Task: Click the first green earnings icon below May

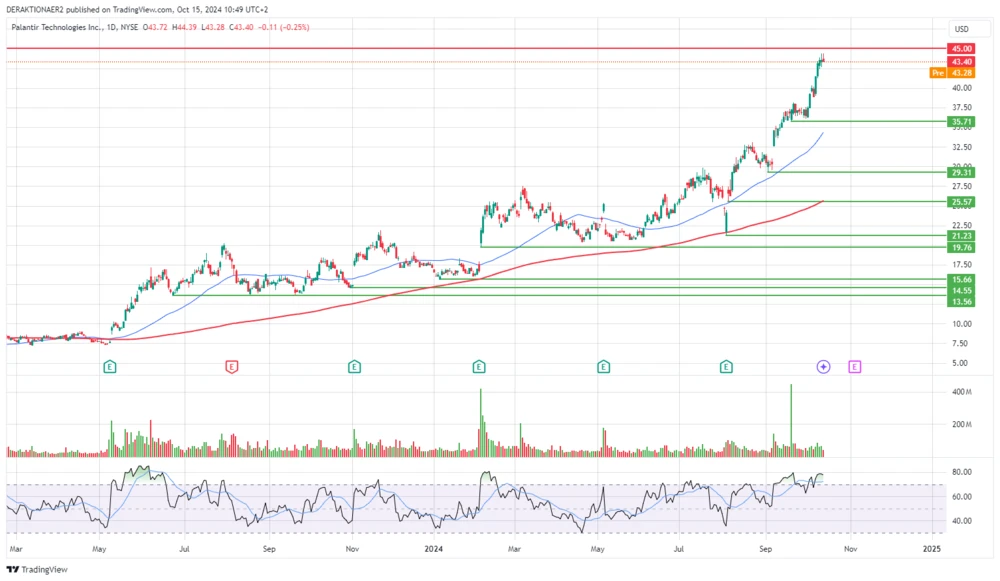Action: tap(109, 366)
